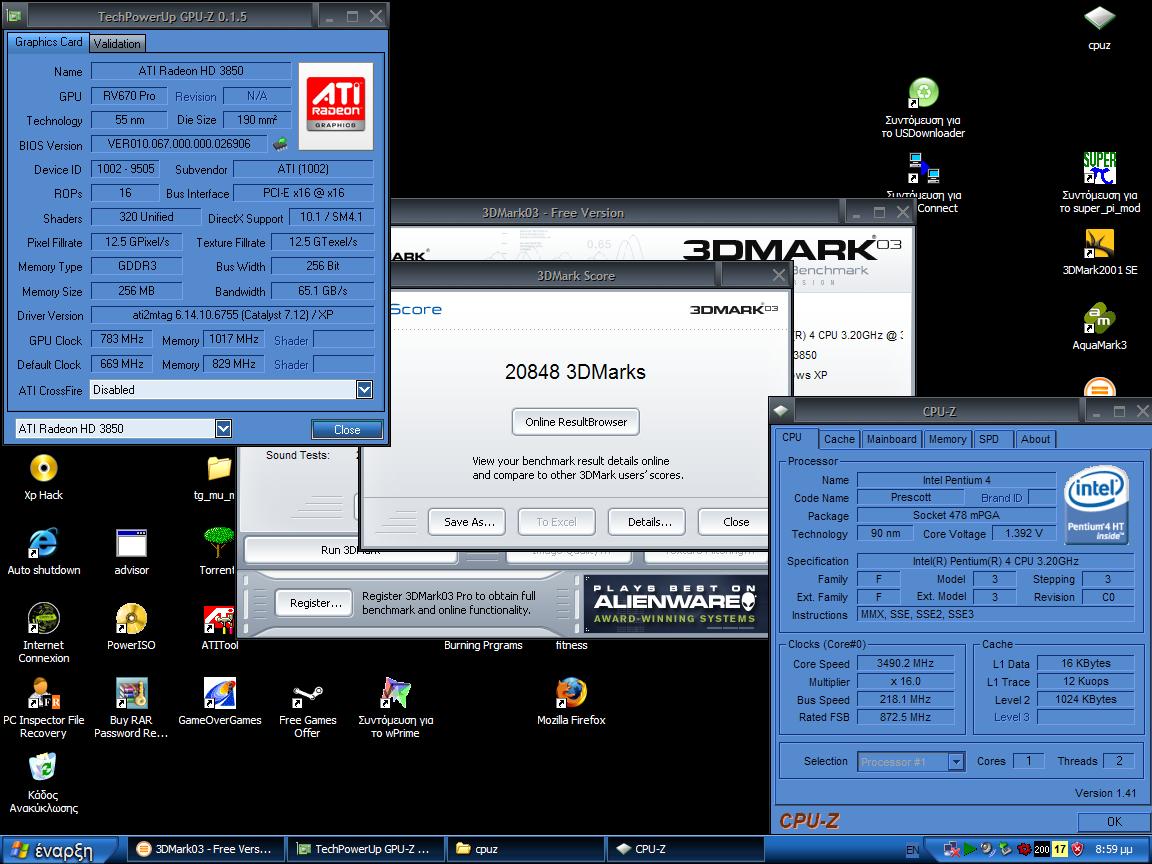Open the Memory tab in CPU-Z
The height and width of the screenshot is (864, 1152).
[947, 439]
